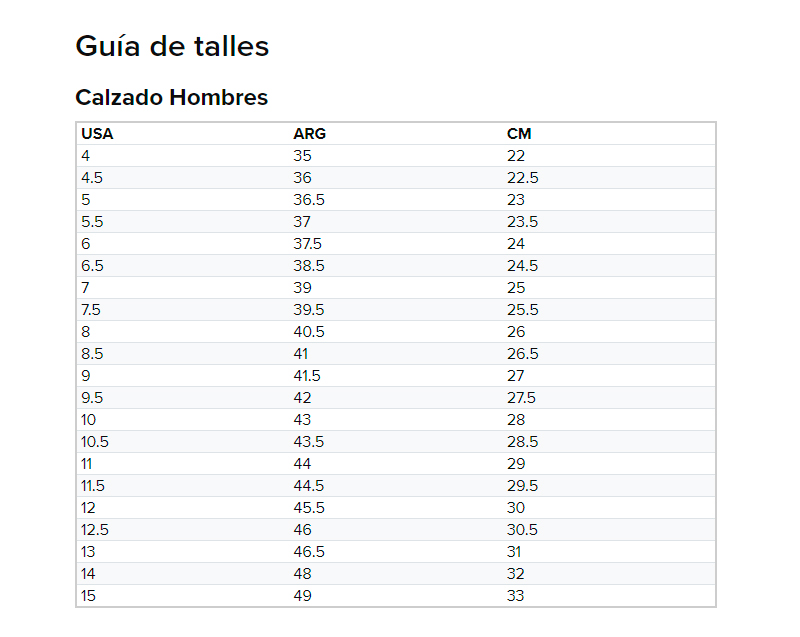Image resolution: width=800 pixels, height=637 pixels.
Task: Click the 23.5 CM cell
Action: point(522,222)
